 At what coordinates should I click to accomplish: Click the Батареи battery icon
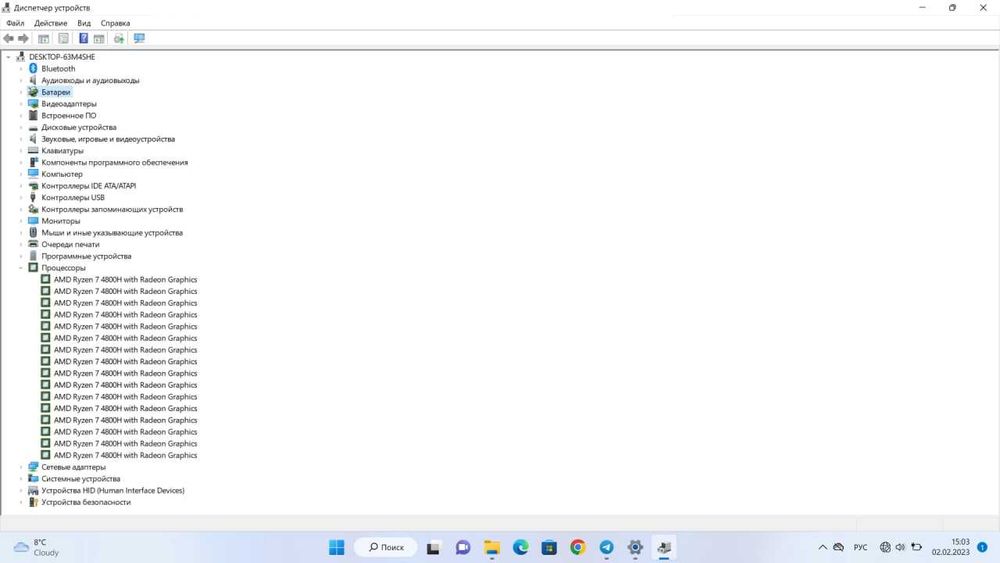click(33, 92)
